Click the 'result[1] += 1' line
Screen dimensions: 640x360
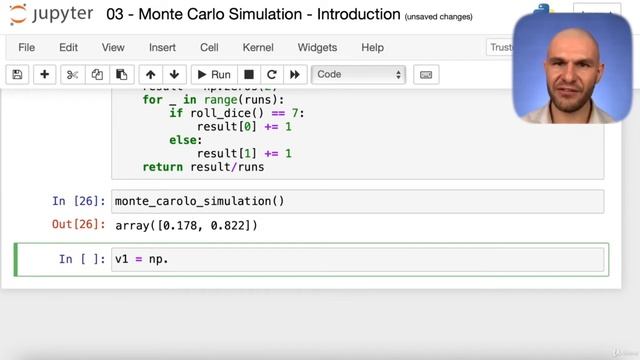[244, 153]
